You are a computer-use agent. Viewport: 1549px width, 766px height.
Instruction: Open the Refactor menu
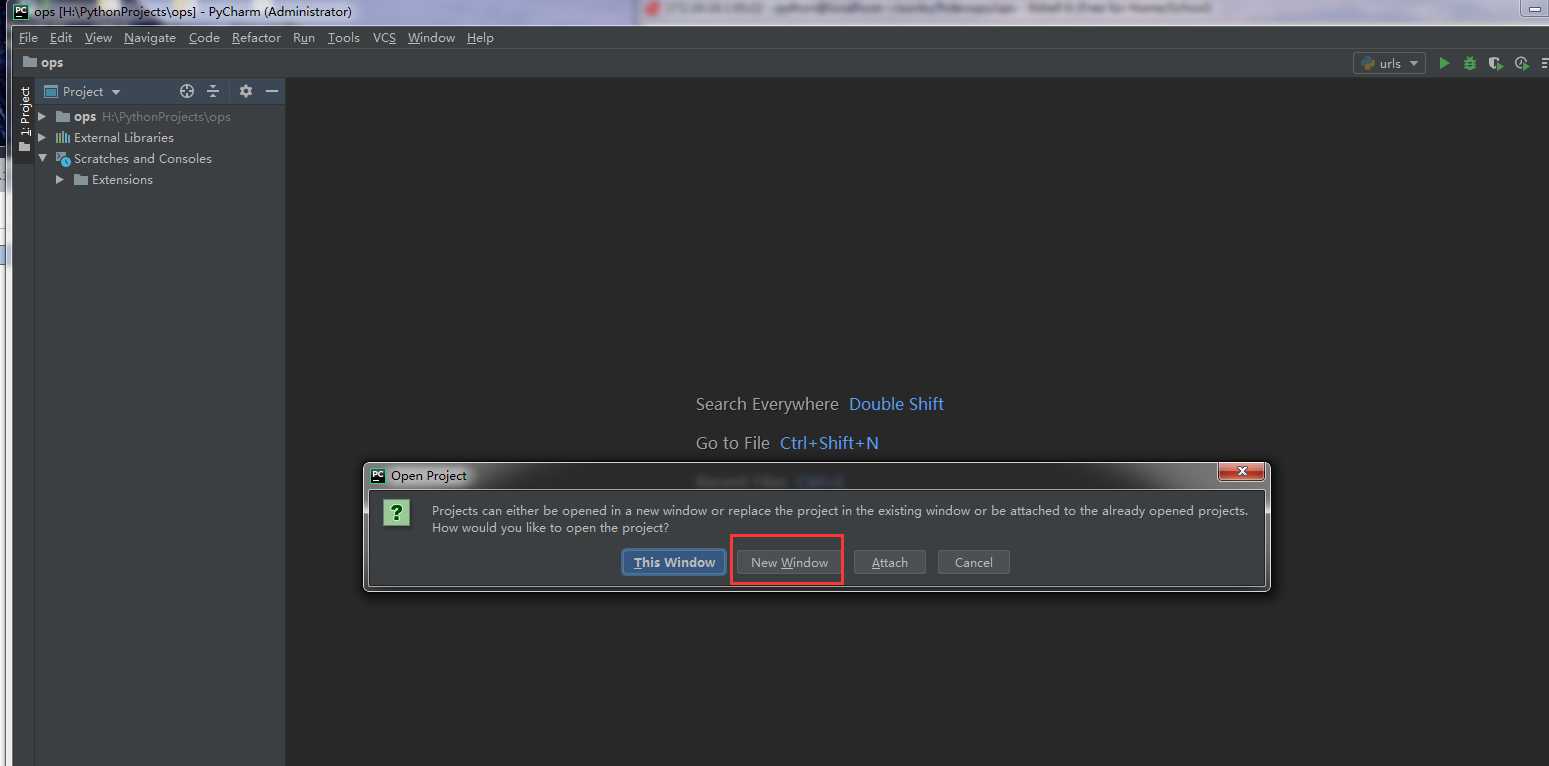click(x=256, y=37)
